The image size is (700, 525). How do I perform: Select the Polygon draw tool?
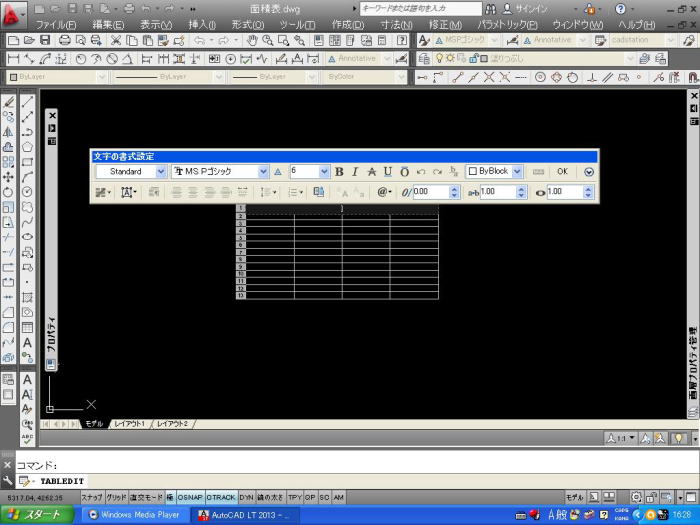click(28, 147)
